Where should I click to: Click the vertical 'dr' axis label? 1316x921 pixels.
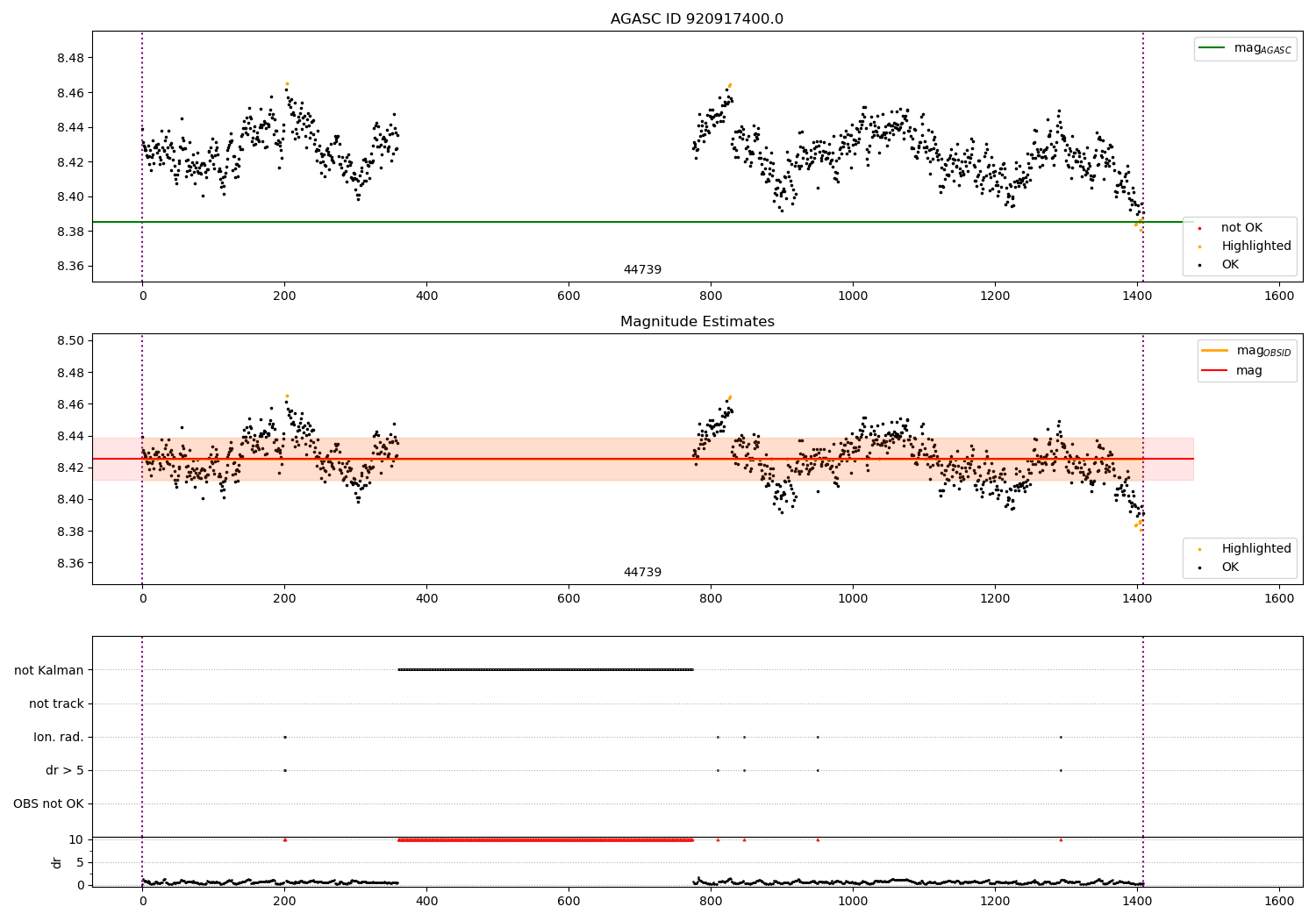pyautogui.click(x=56, y=862)
